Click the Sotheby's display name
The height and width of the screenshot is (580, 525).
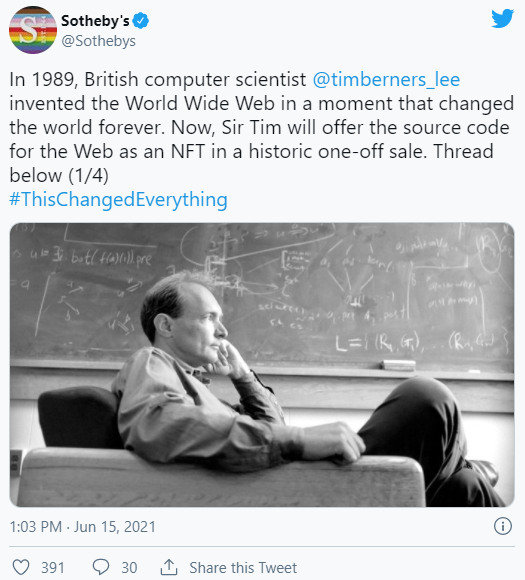coord(95,21)
